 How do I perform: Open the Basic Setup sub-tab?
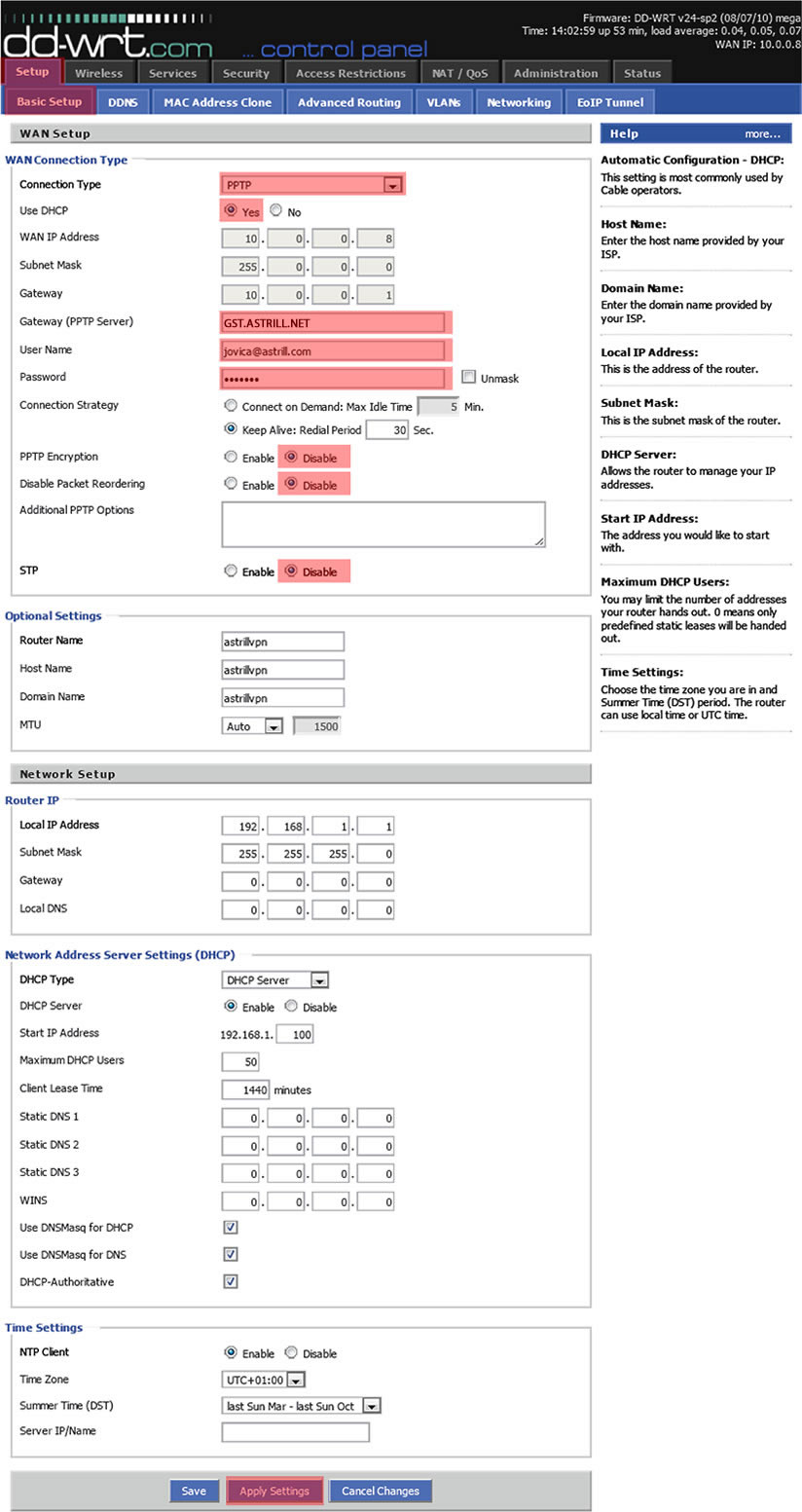coord(50,101)
